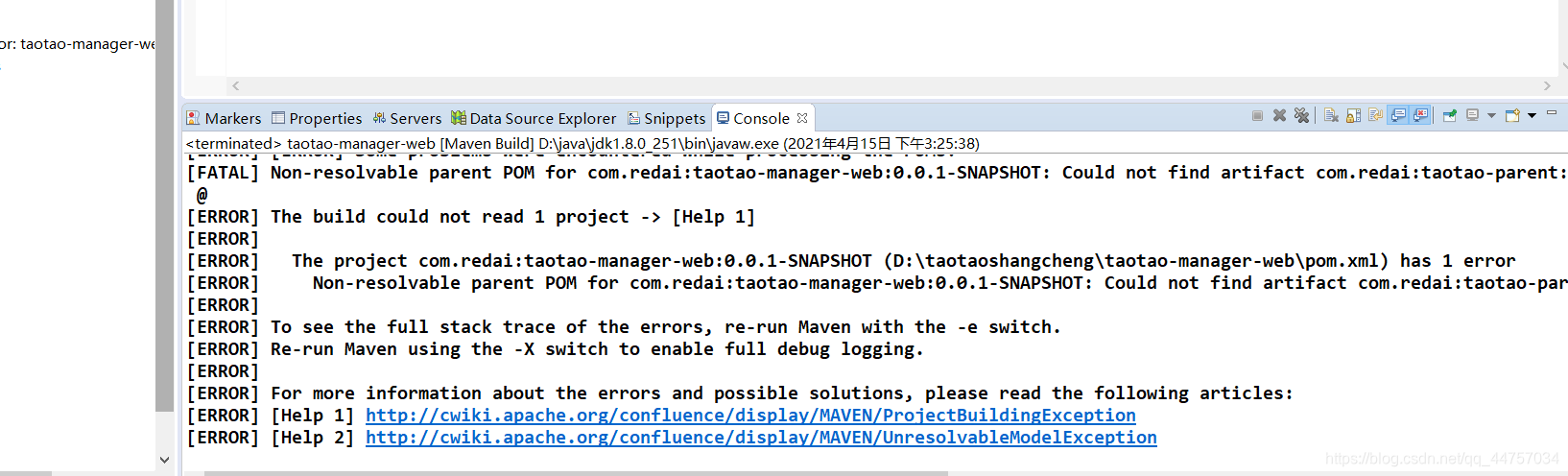Switch to the Snippets tab
This screenshot has width=1568, height=476.
(666, 118)
